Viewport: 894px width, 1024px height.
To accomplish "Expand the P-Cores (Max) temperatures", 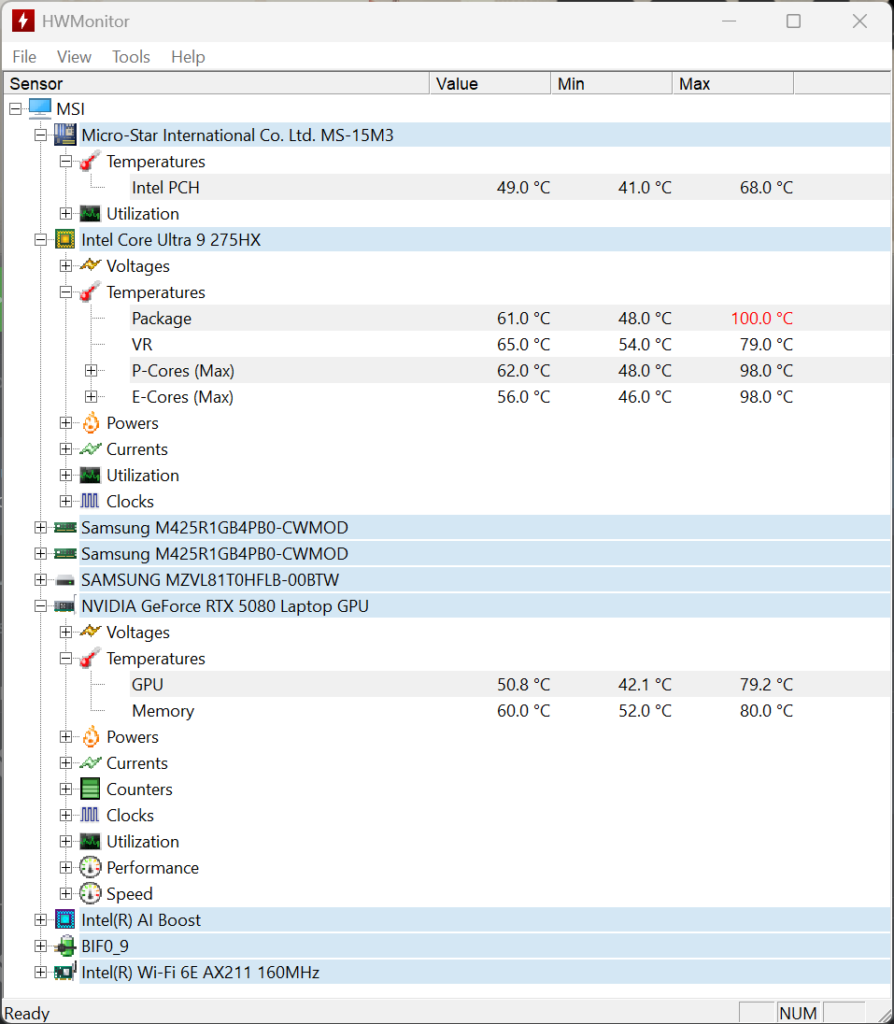I will [x=91, y=370].
